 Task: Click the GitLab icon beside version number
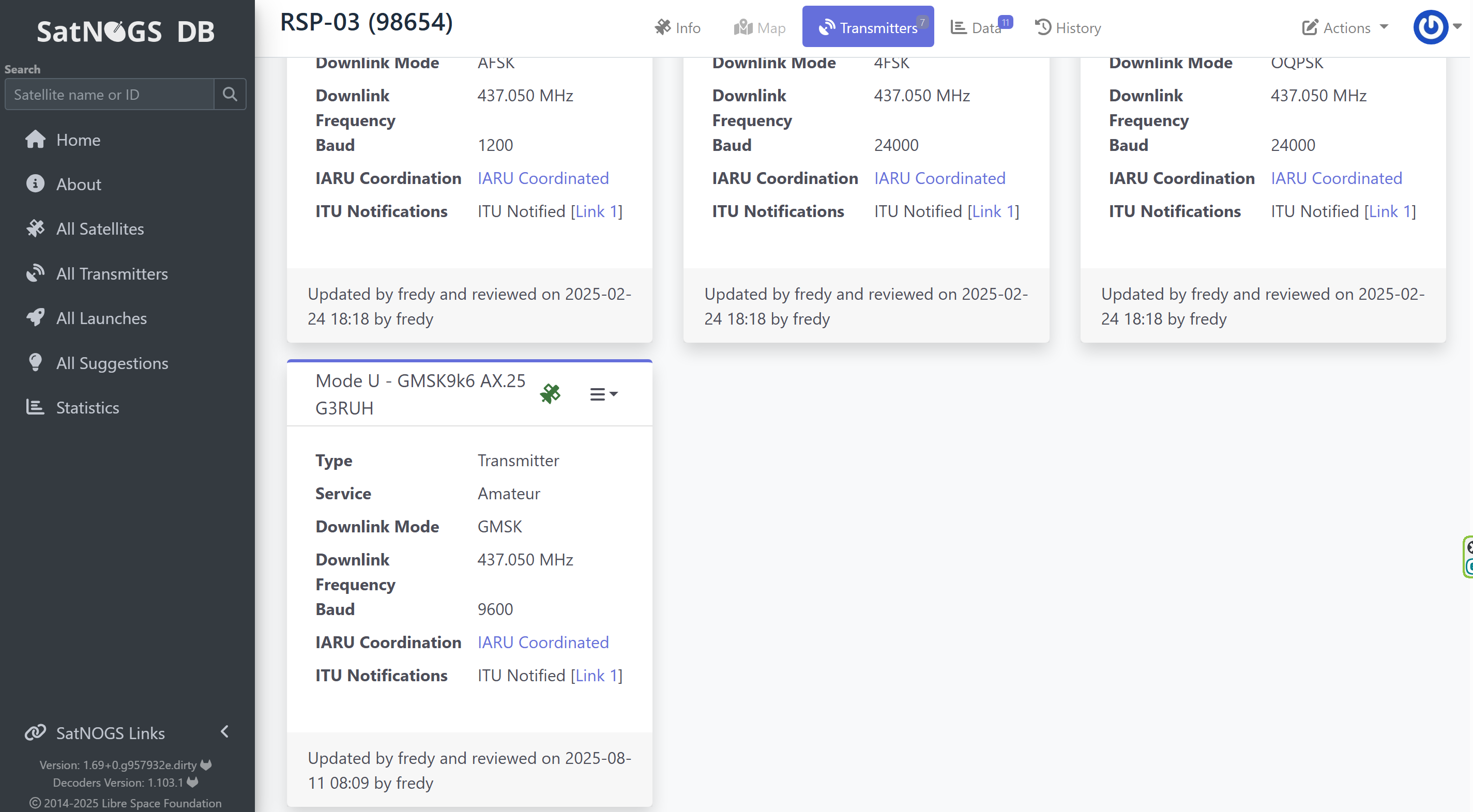coord(206,764)
